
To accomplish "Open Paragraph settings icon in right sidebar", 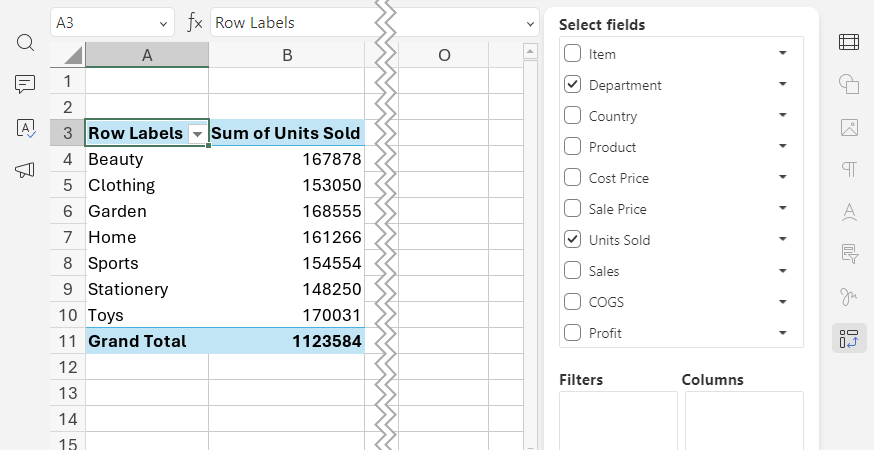I will point(849,169).
